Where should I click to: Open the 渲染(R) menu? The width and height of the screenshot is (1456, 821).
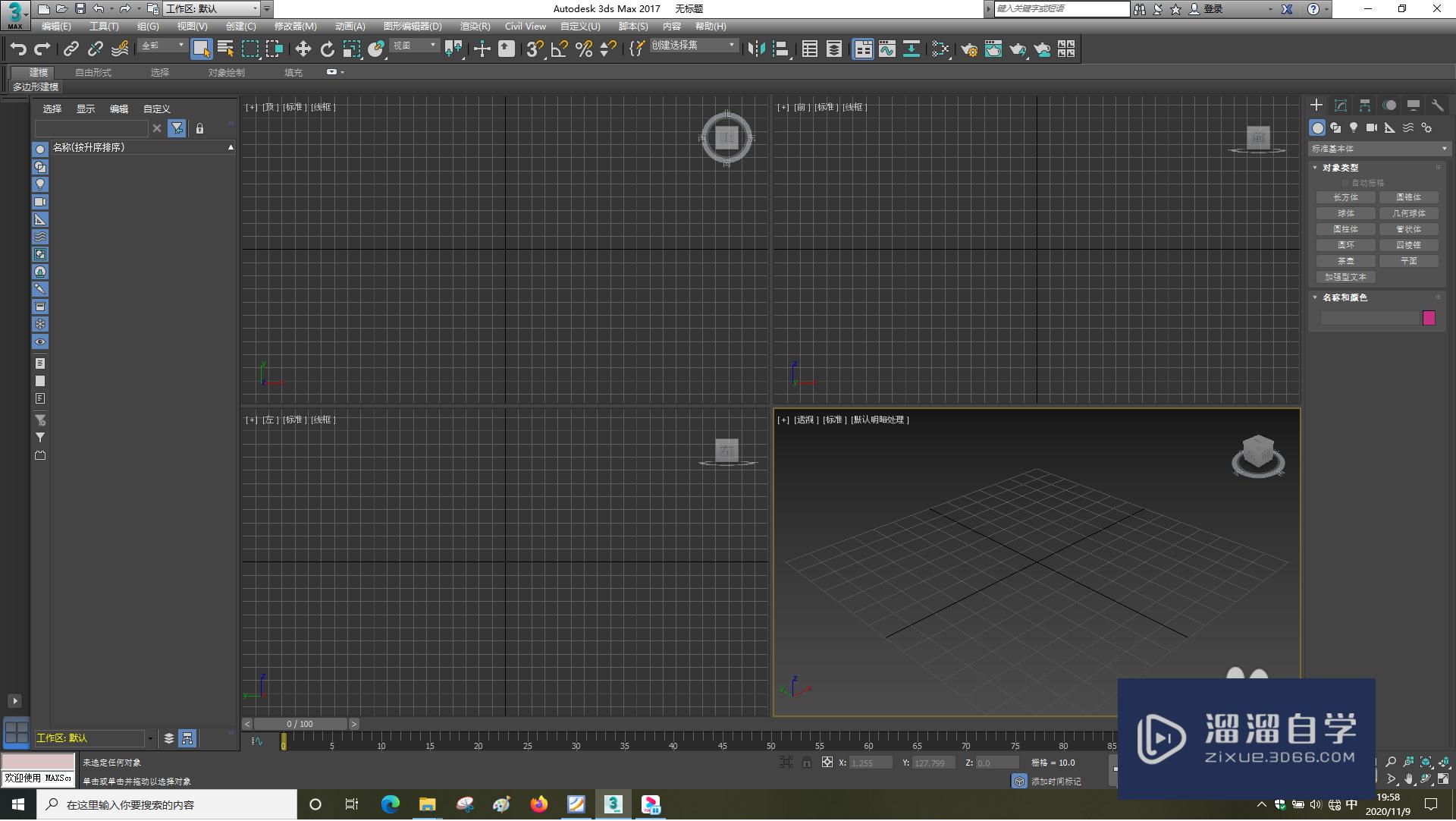pyautogui.click(x=475, y=26)
